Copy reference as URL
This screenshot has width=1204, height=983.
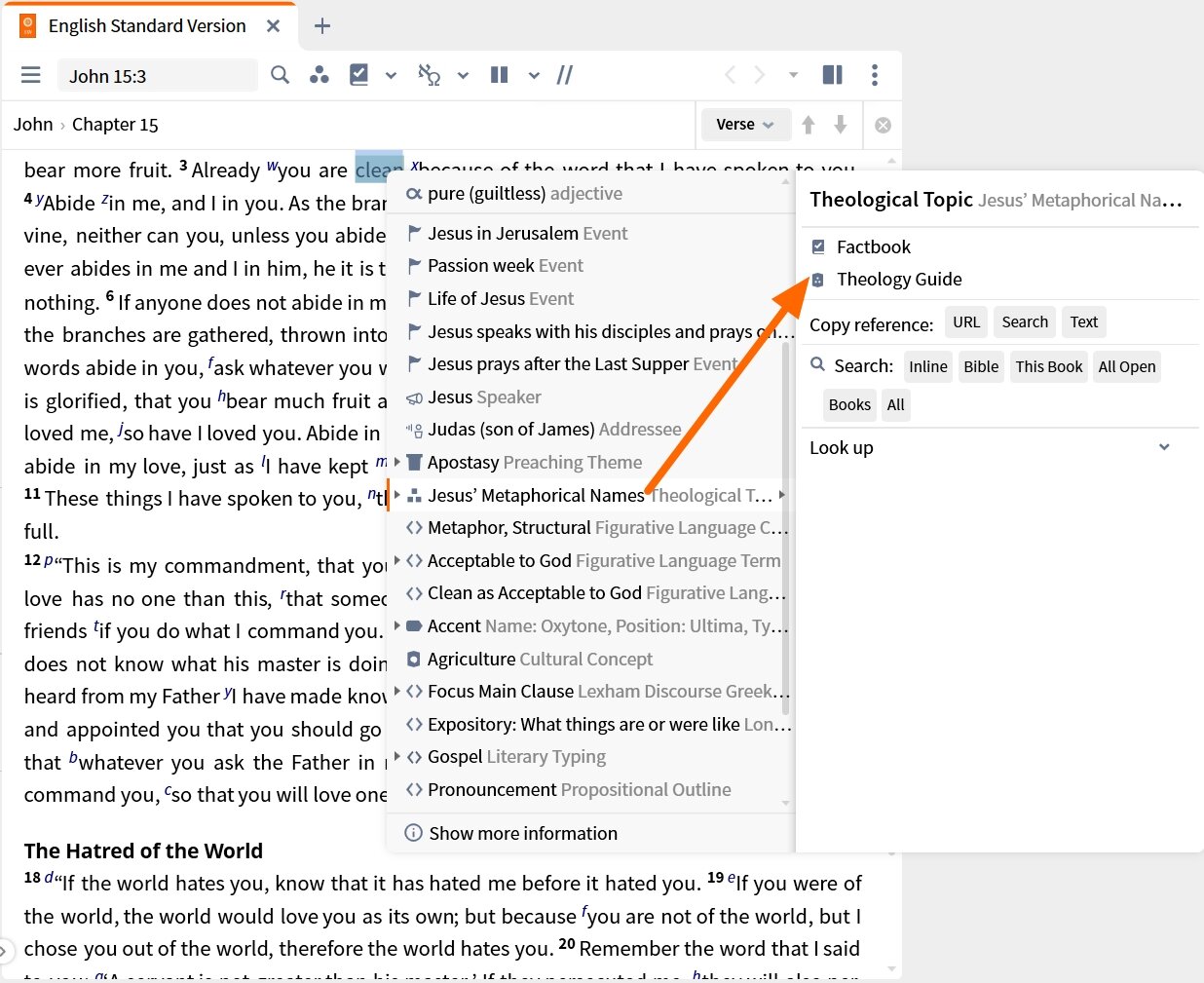click(x=966, y=322)
